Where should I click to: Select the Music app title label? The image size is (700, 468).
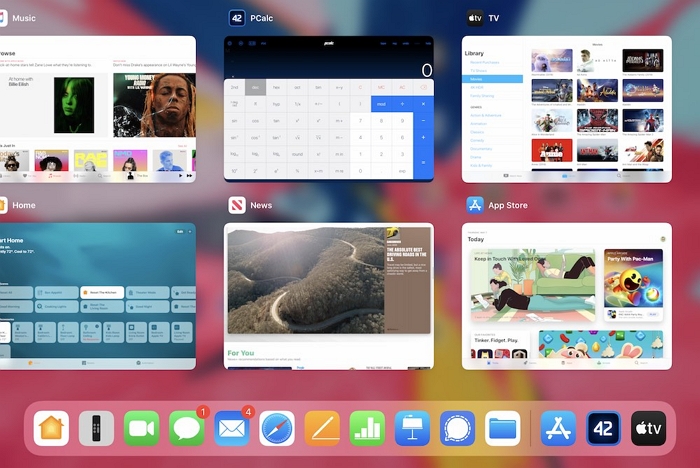[x=24, y=18]
